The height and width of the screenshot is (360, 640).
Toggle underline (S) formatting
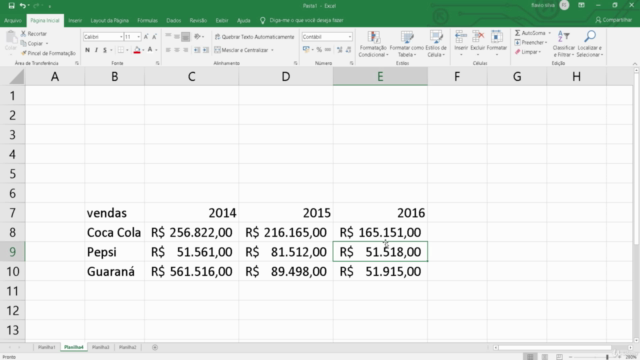tap(105, 50)
